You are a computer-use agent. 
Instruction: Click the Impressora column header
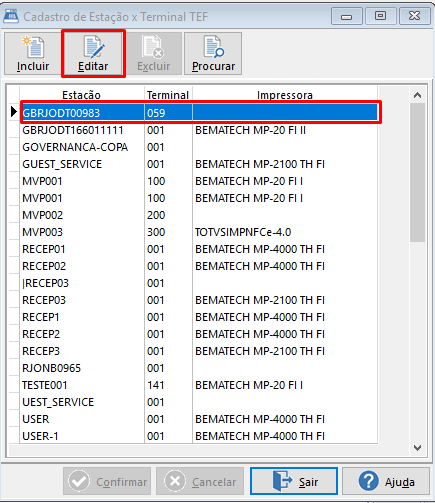pos(285,95)
